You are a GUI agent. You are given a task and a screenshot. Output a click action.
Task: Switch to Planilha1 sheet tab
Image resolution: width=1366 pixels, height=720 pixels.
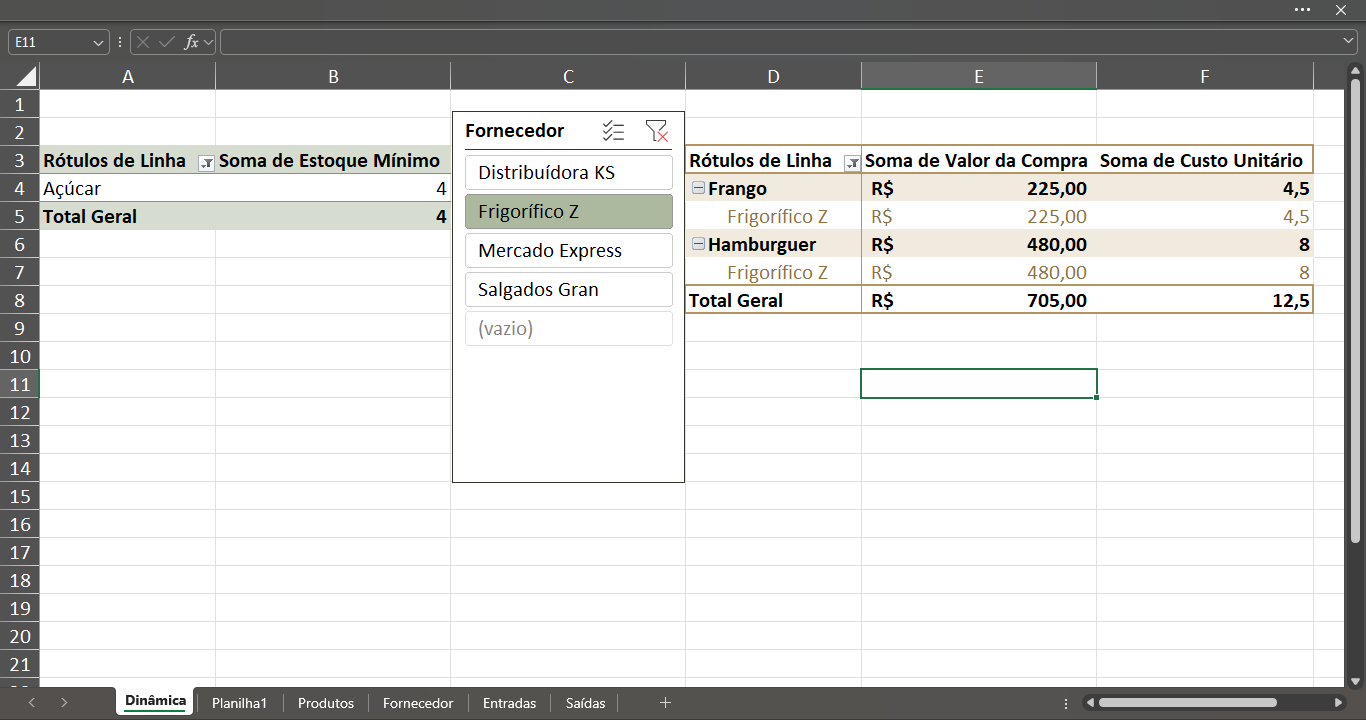click(x=239, y=703)
